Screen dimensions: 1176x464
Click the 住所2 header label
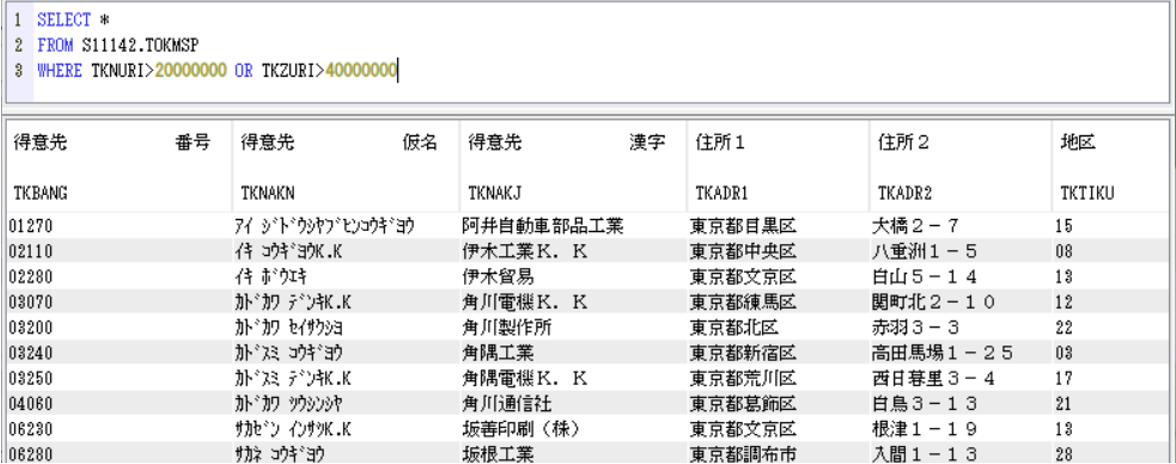click(903, 143)
